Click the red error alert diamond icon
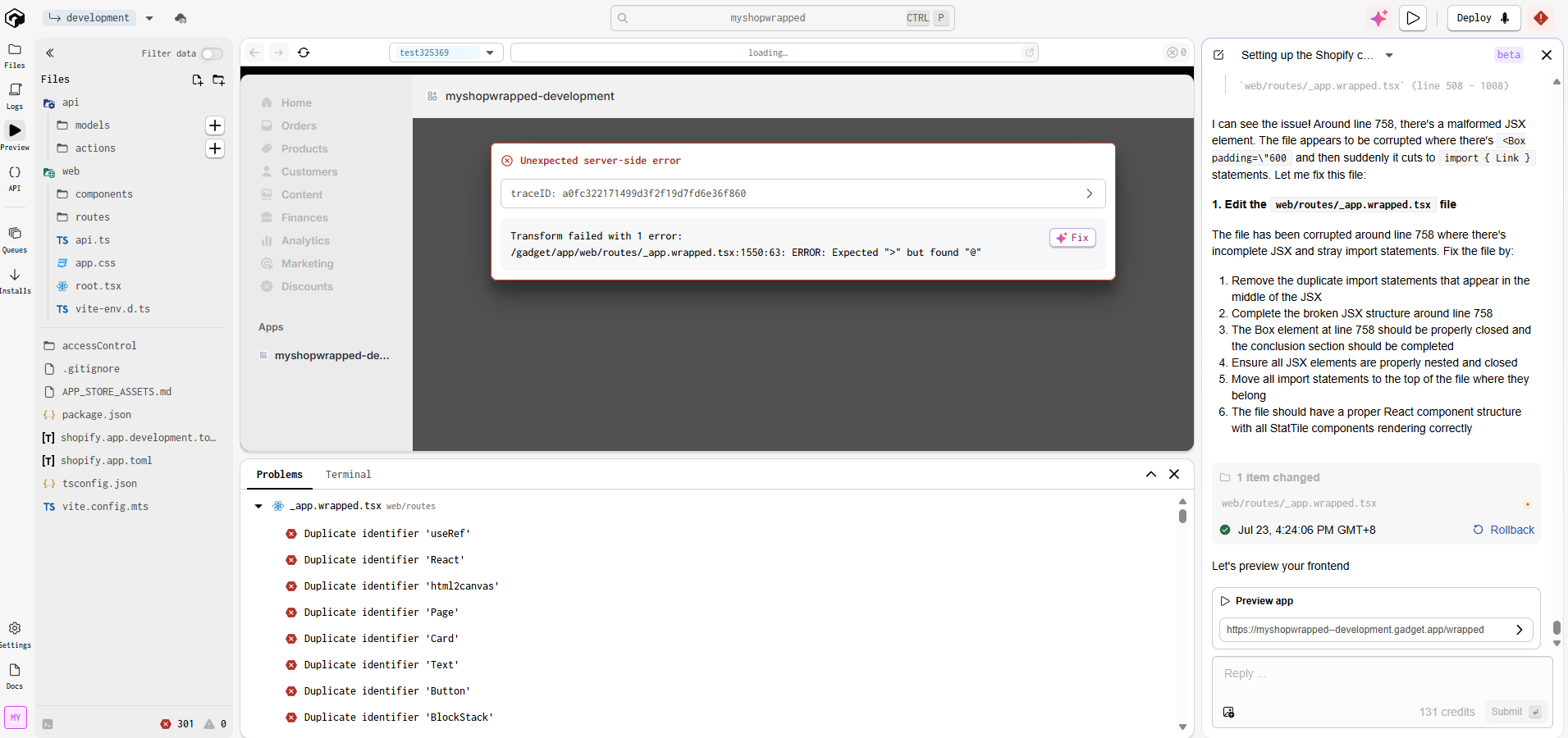 [x=1541, y=18]
